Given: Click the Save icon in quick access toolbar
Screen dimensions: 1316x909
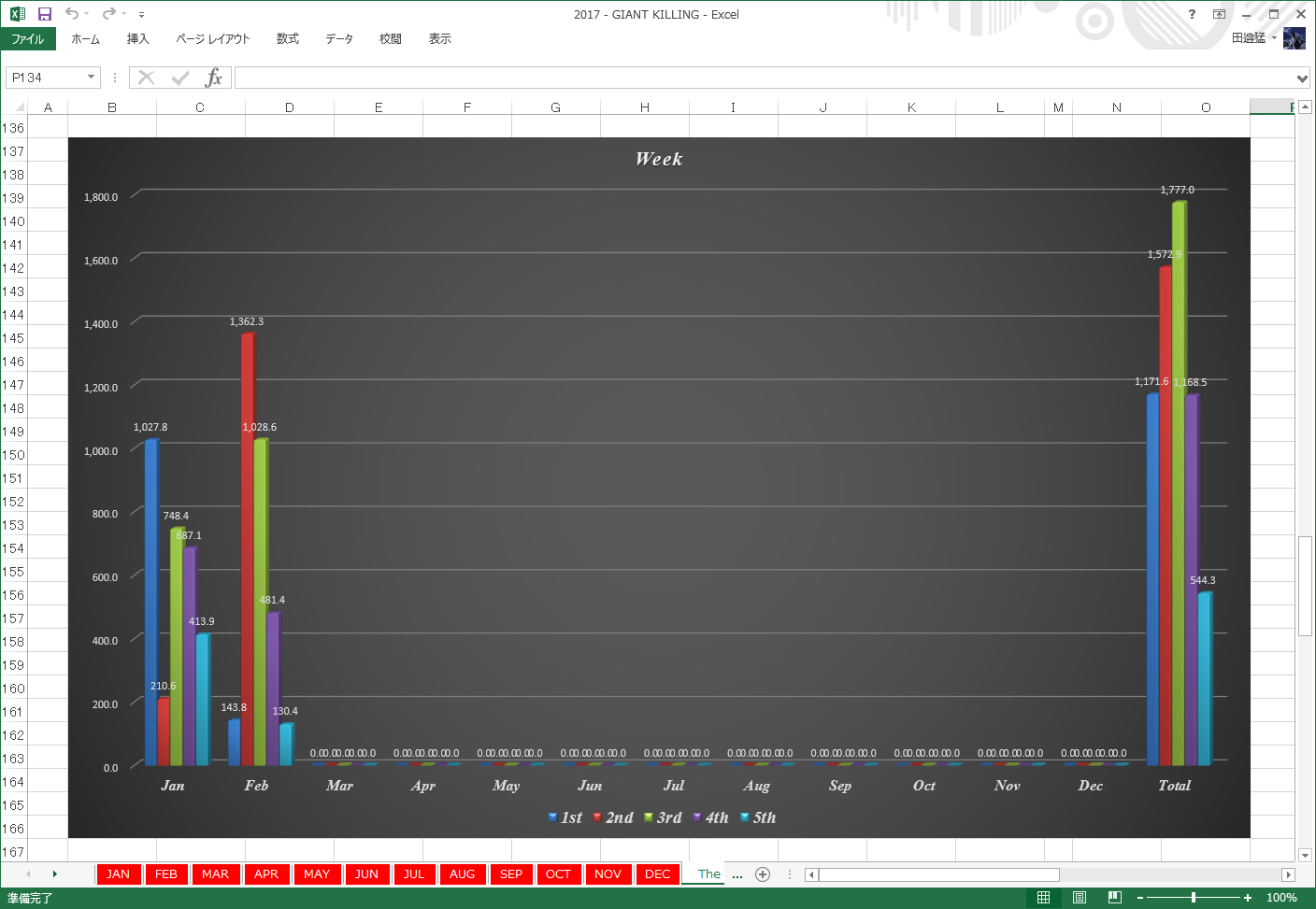Looking at the screenshot, I should [44, 14].
